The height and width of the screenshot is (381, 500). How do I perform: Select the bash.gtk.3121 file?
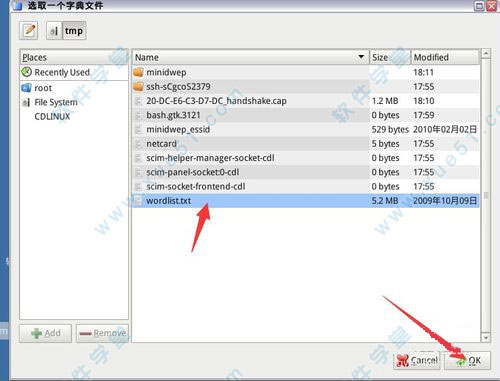coord(305,115)
